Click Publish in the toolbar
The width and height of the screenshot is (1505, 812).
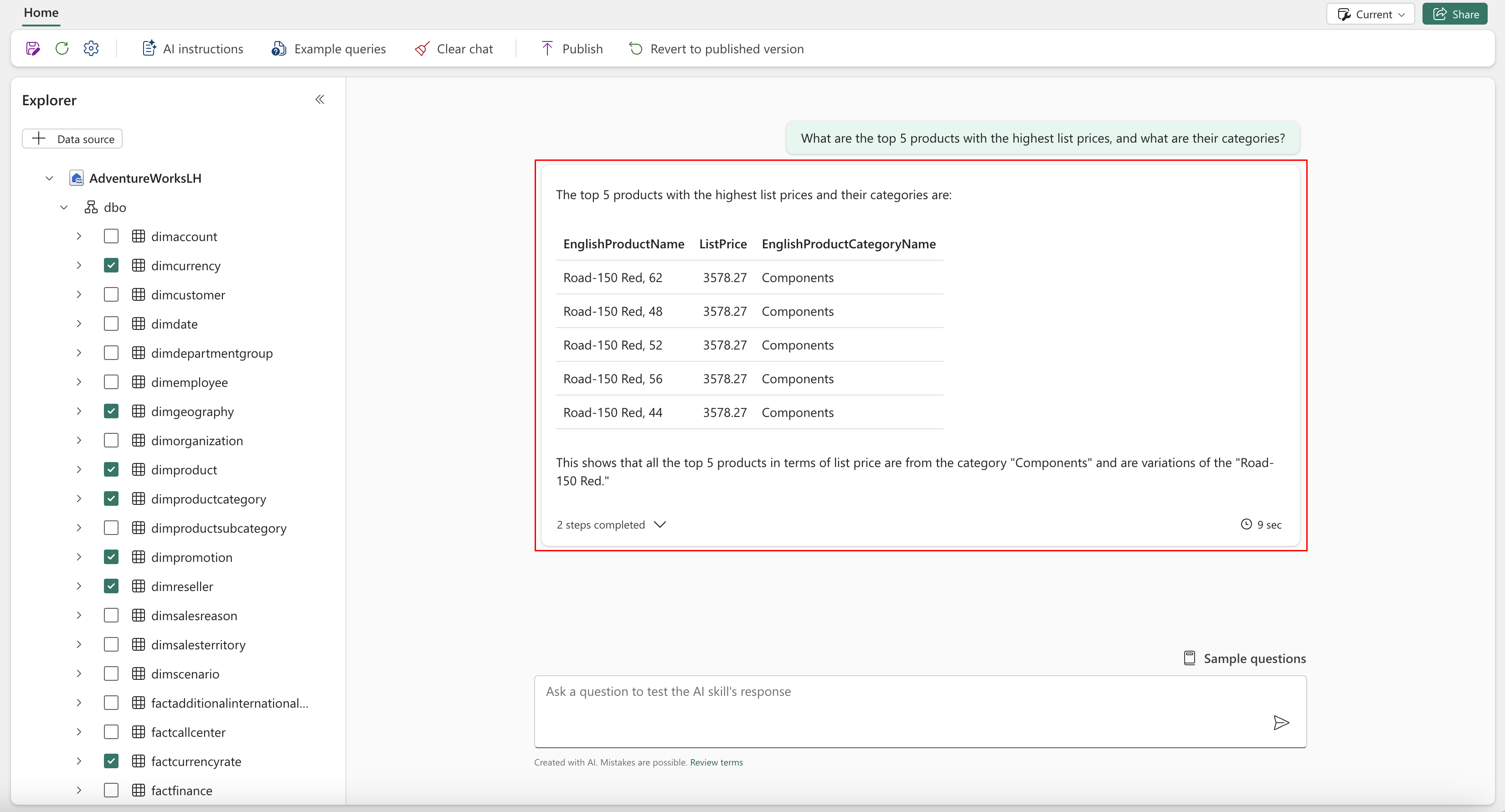click(x=572, y=49)
